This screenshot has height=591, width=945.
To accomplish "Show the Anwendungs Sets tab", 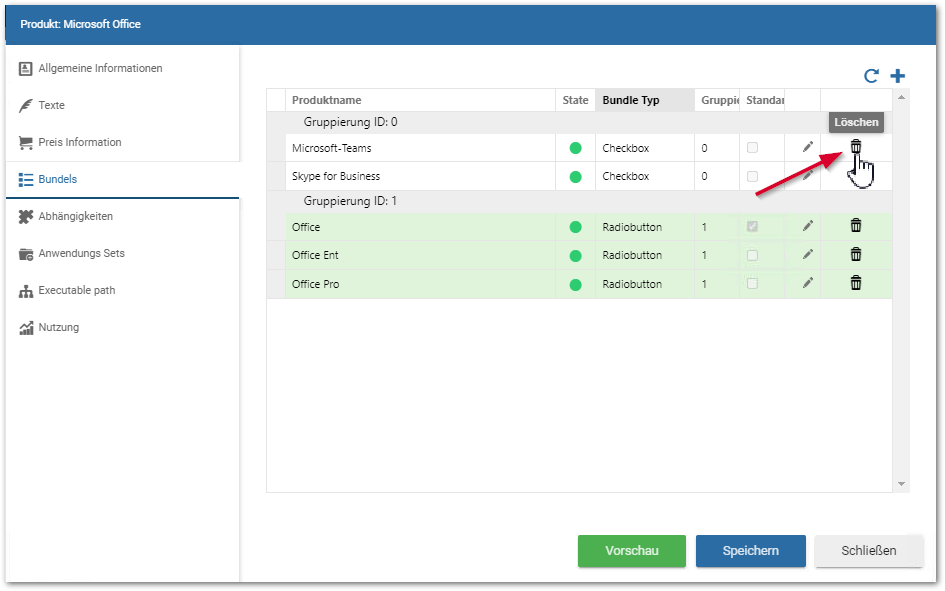I will coord(122,254).
